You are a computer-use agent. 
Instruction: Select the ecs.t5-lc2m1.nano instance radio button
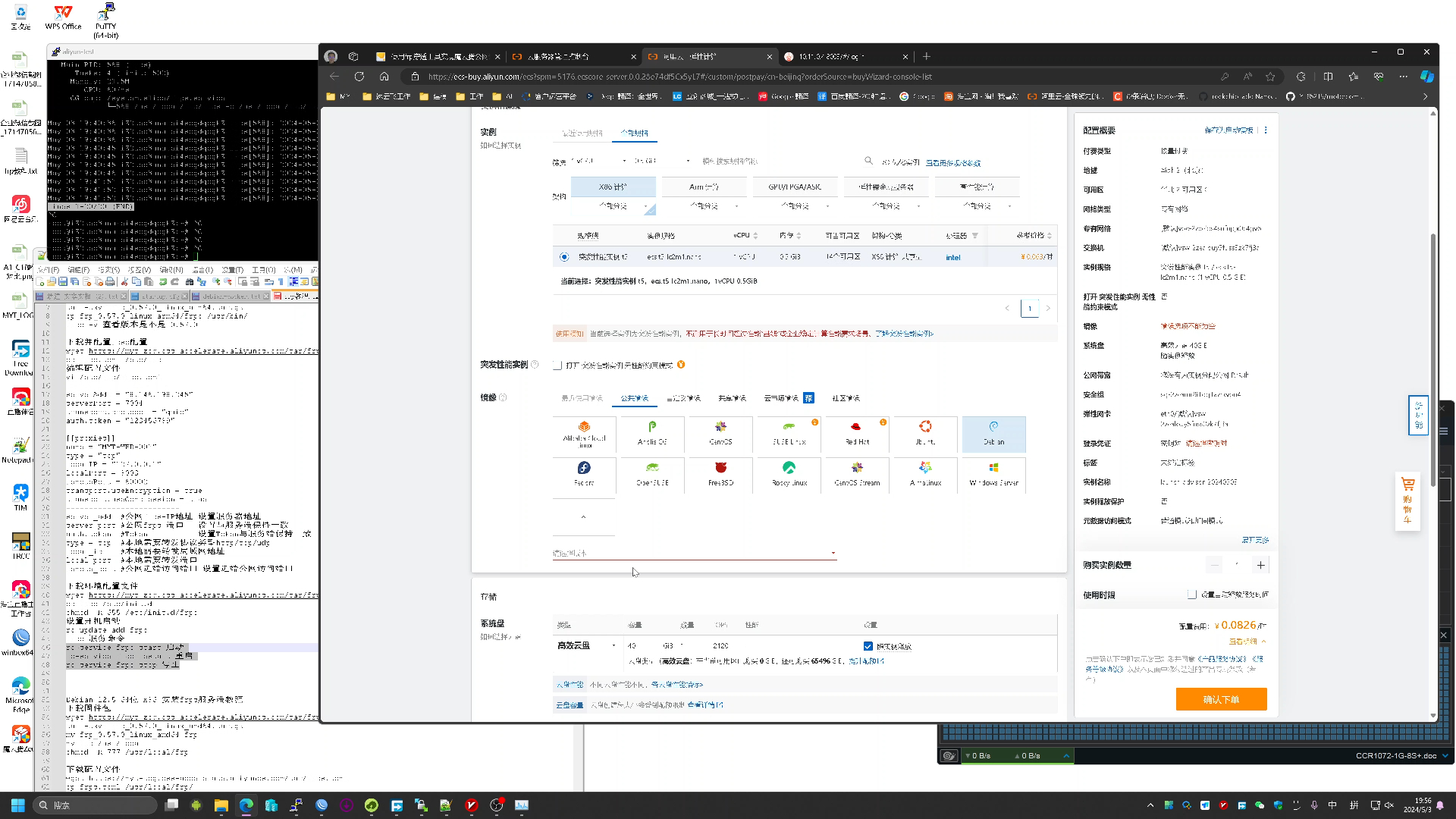(564, 257)
